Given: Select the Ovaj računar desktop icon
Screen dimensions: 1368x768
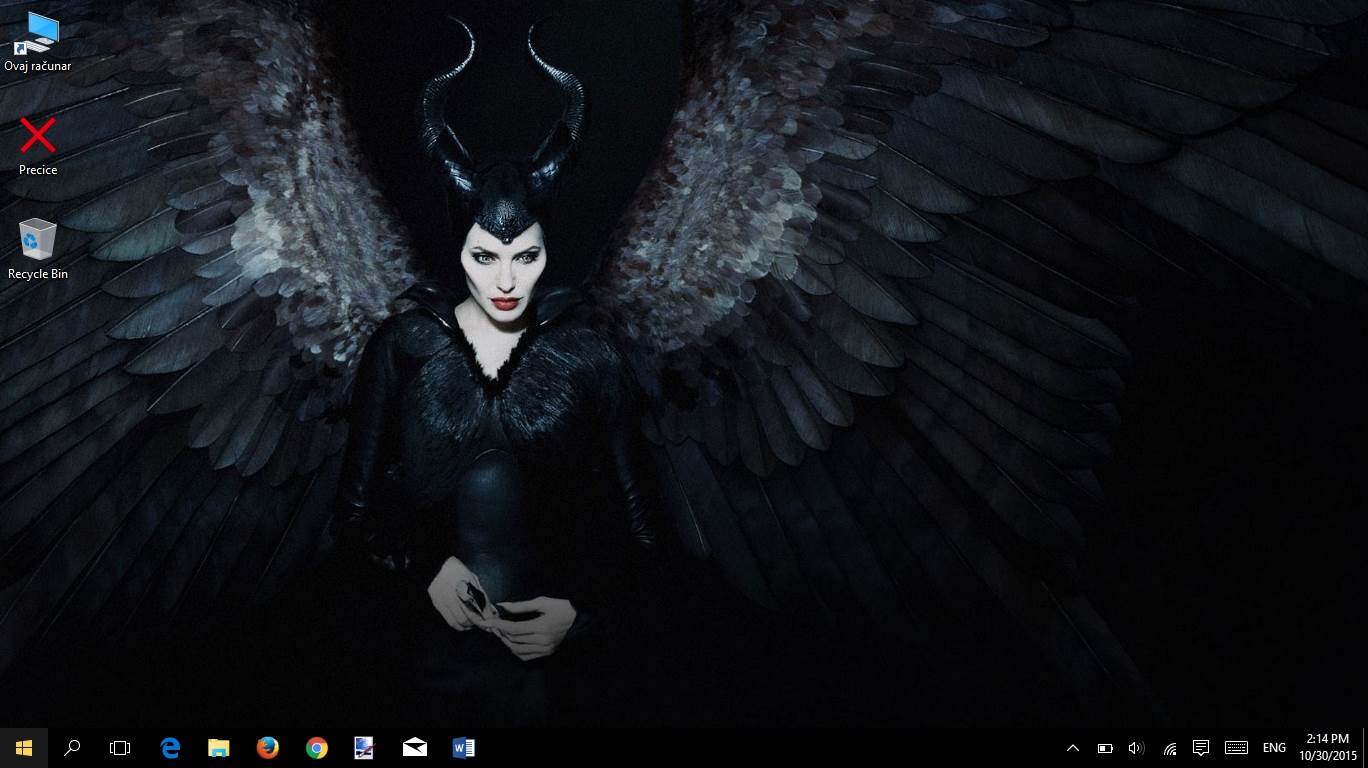Looking at the screenshot, I should coord(38,42).
